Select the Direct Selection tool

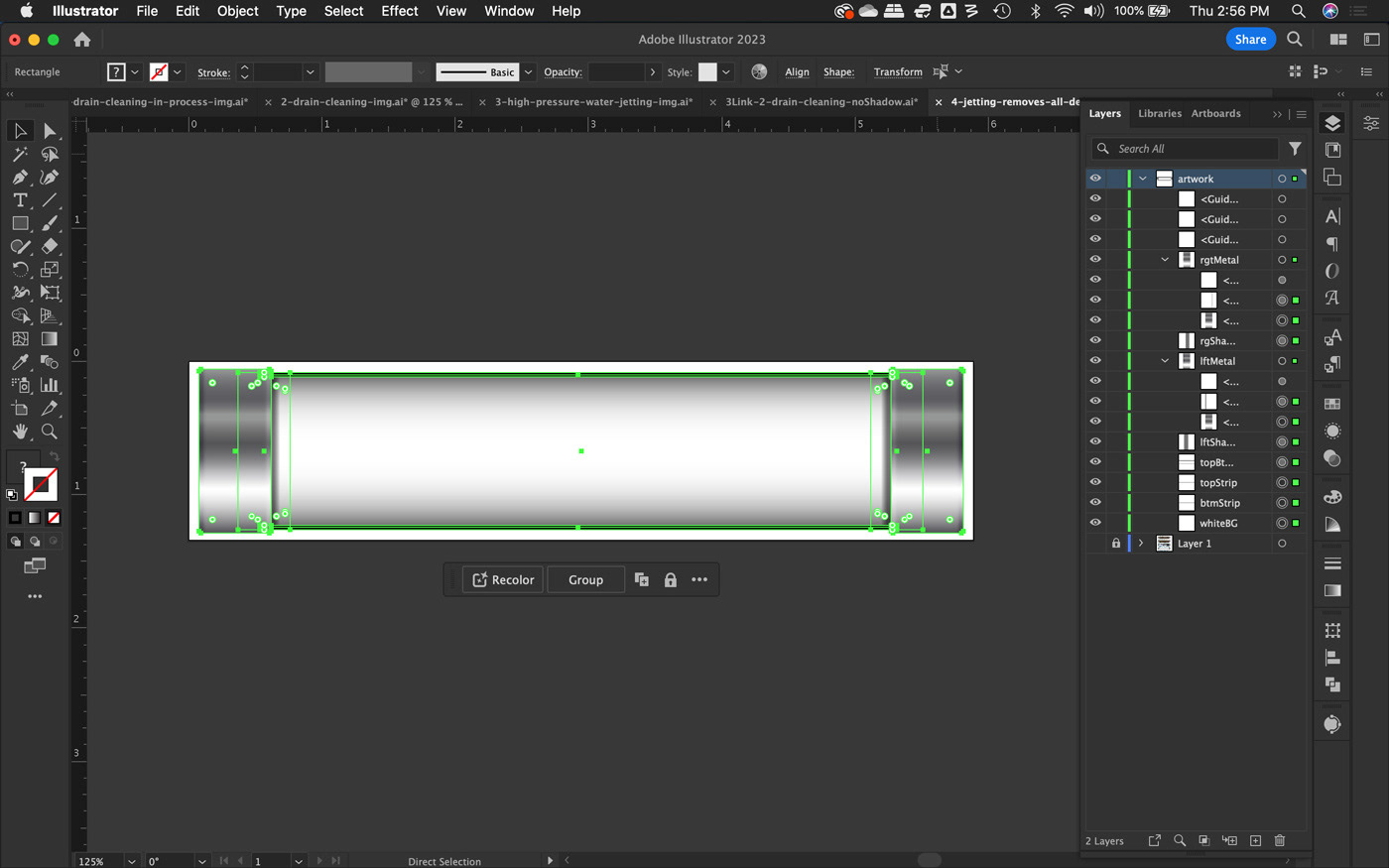pyautogui.click(x=50, y=131)
